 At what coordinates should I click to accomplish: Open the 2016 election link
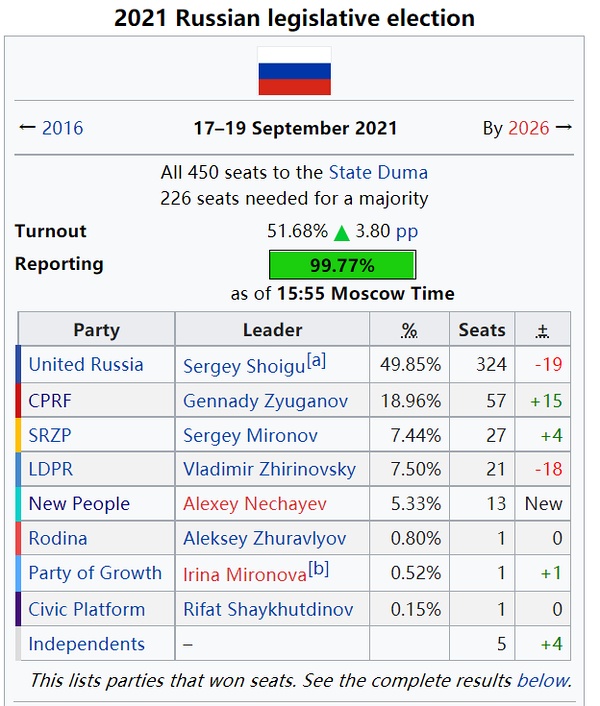[62, 128]
